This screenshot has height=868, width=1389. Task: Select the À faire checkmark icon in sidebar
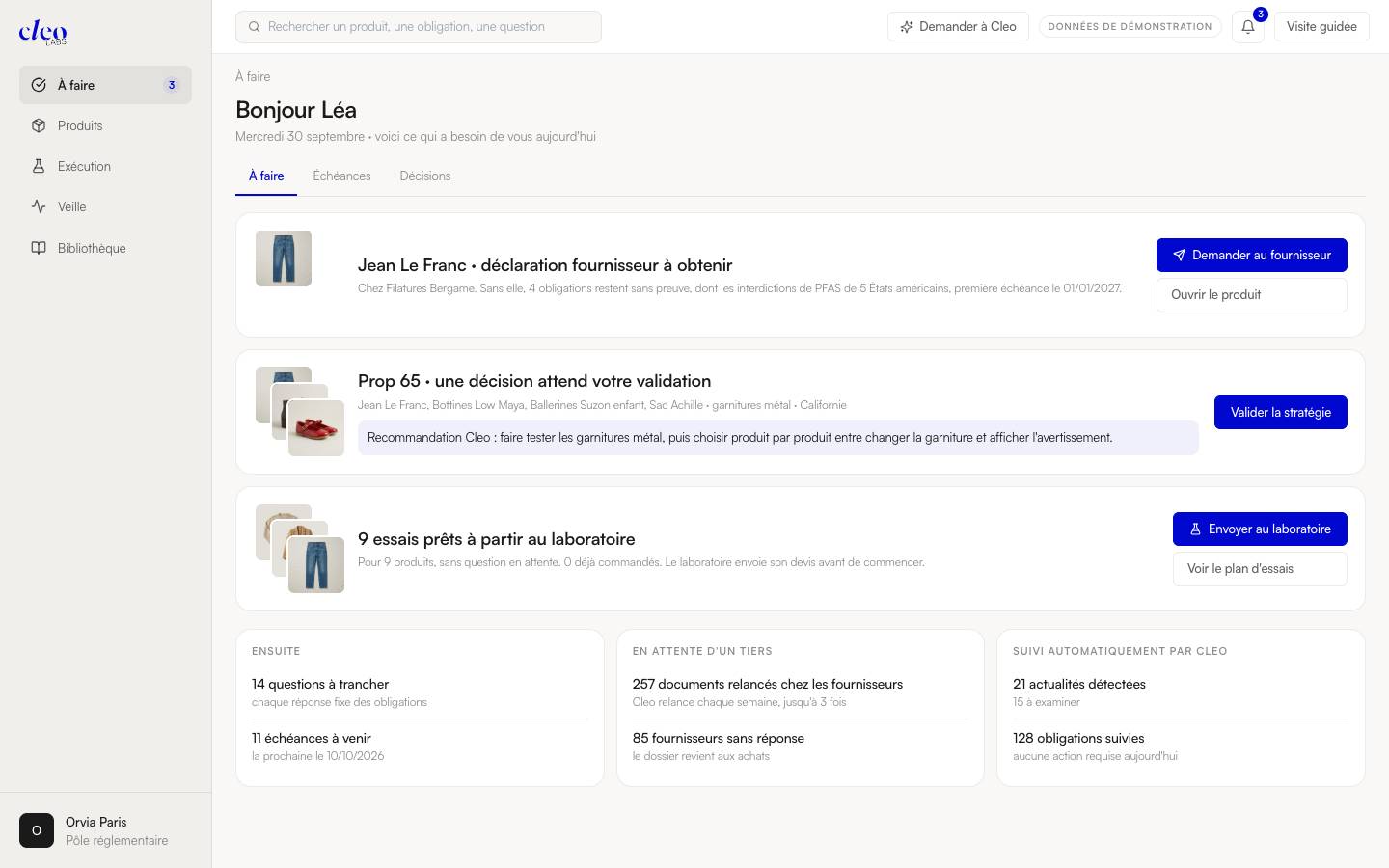coord(39,85)
